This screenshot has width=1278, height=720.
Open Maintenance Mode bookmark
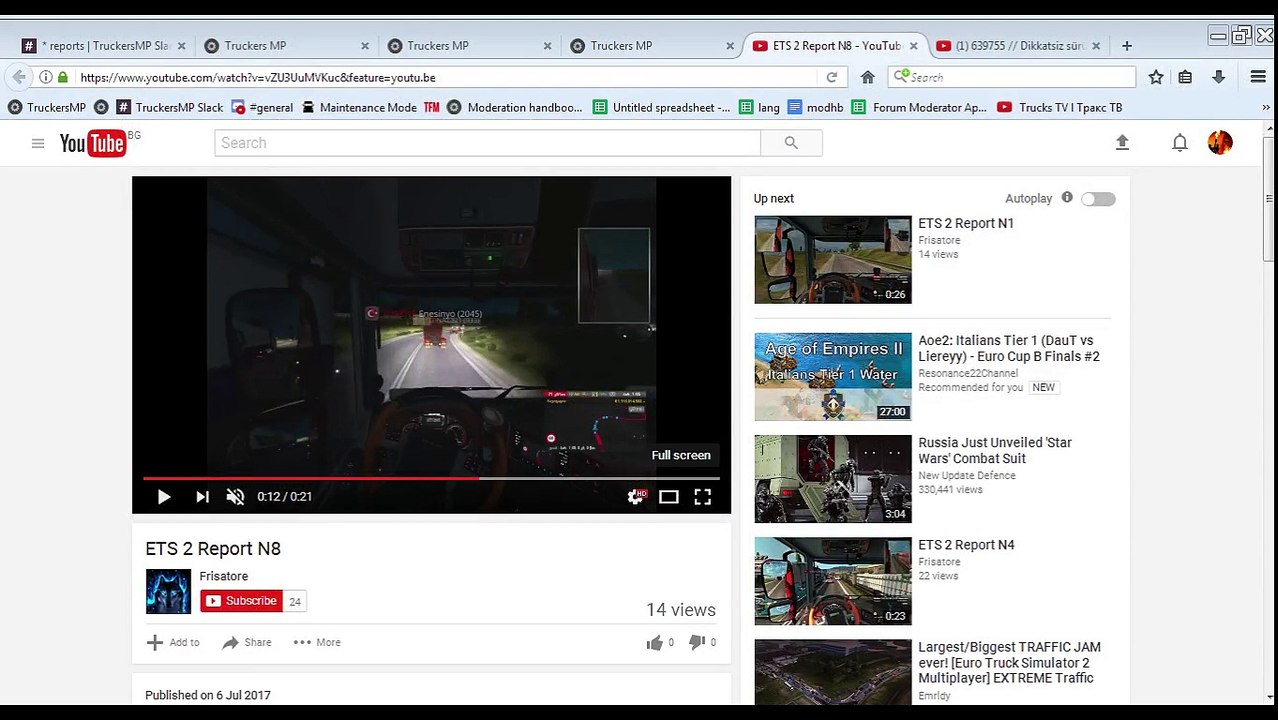click(x=359, y=107)
